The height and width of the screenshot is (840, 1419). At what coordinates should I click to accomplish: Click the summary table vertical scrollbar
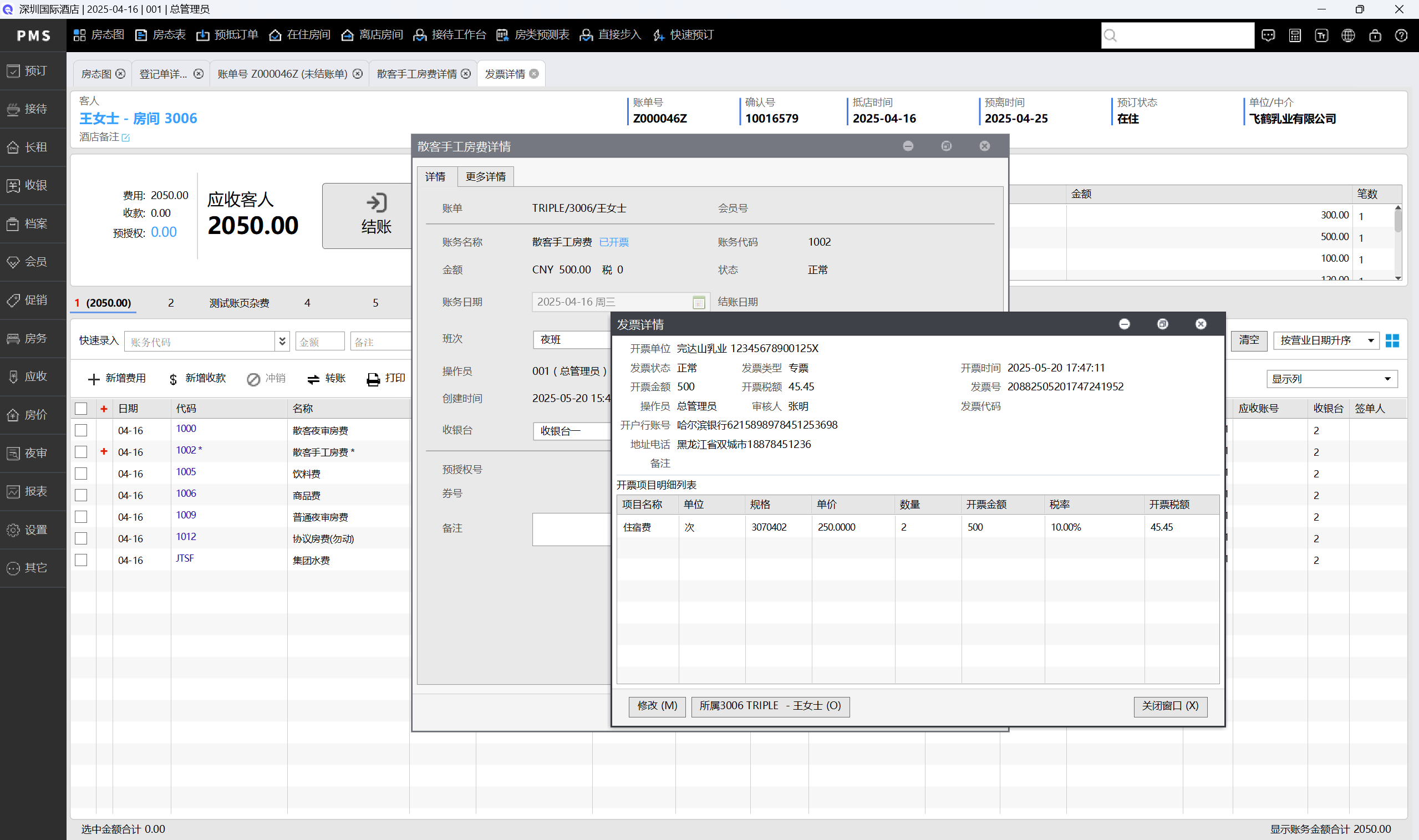(x=1397, y=242)
